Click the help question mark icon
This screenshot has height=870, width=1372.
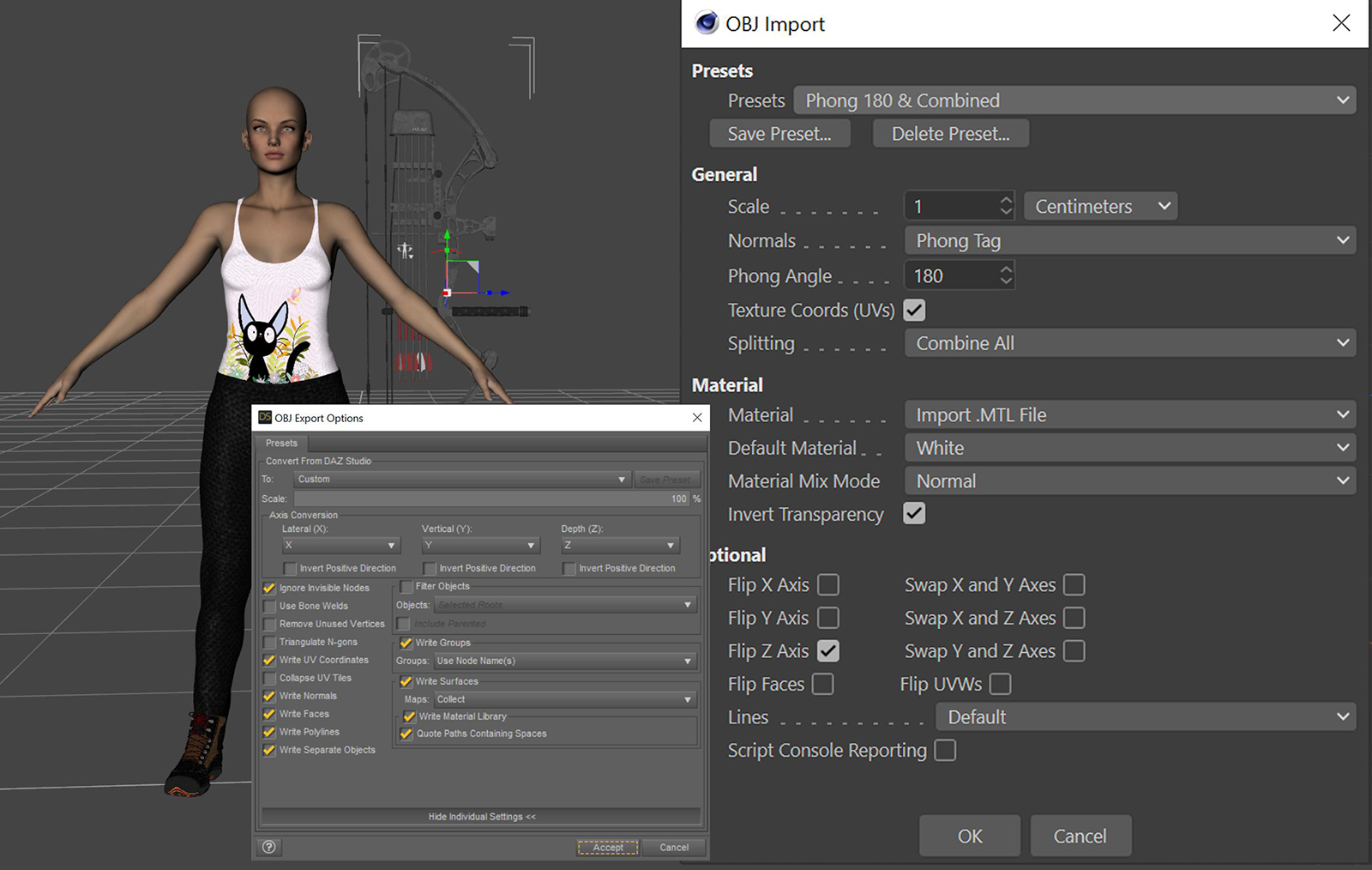tap(269, 847)
